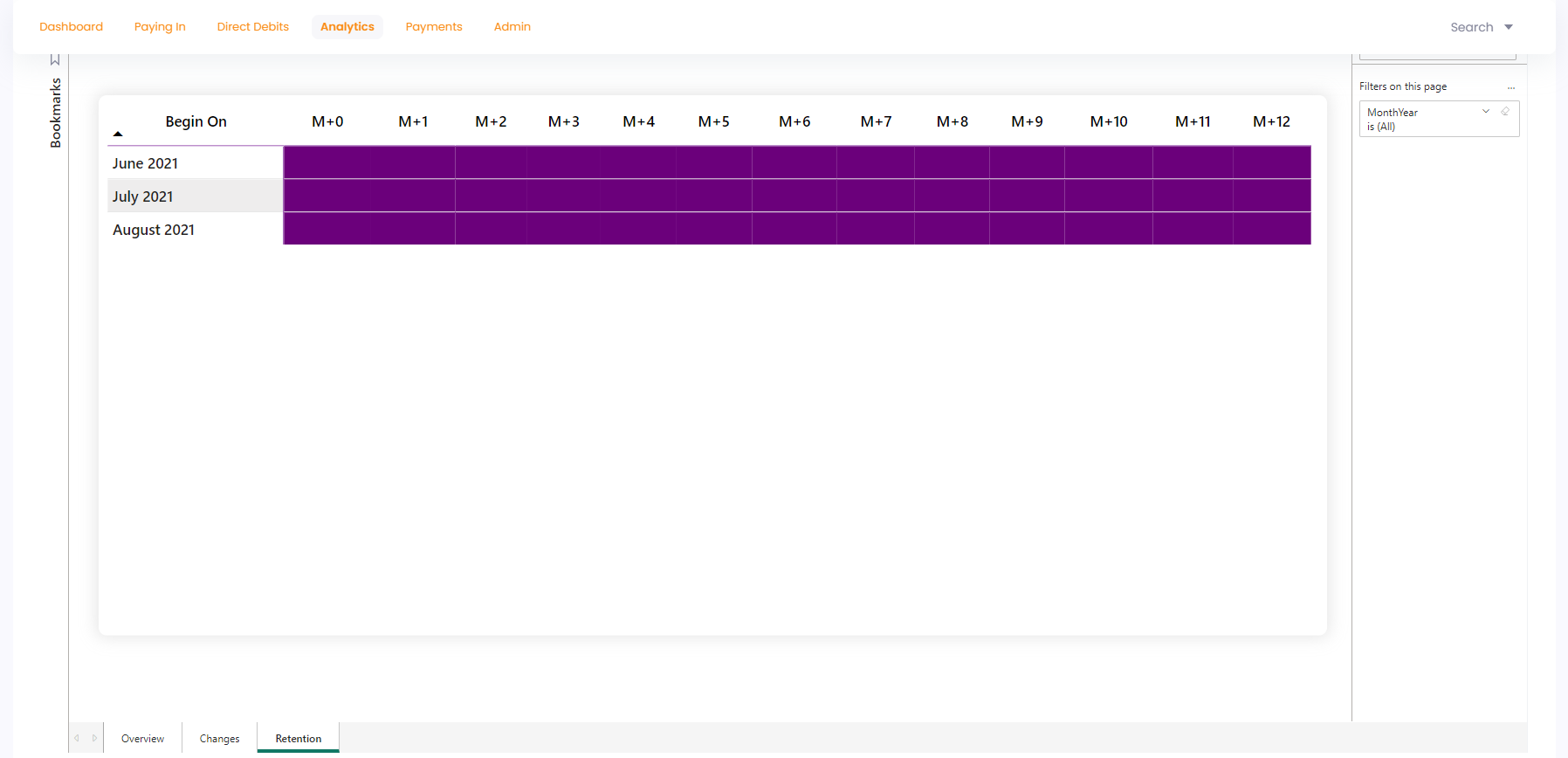Open the Dashboard menu item
The width and height of the screenshot is (1568, 758).
click(x=71, y=27)
